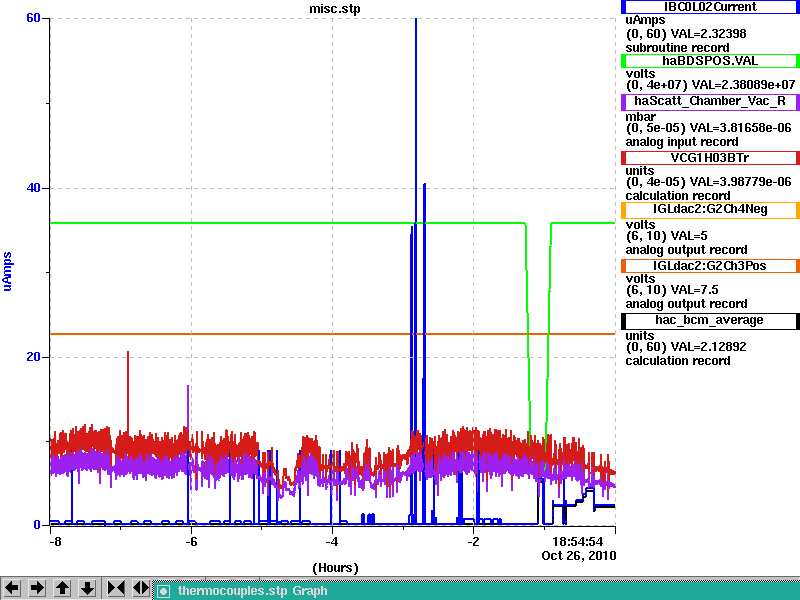
Task: Select the haBDSPOS.VAL curve legend
Action: [710, 61]
